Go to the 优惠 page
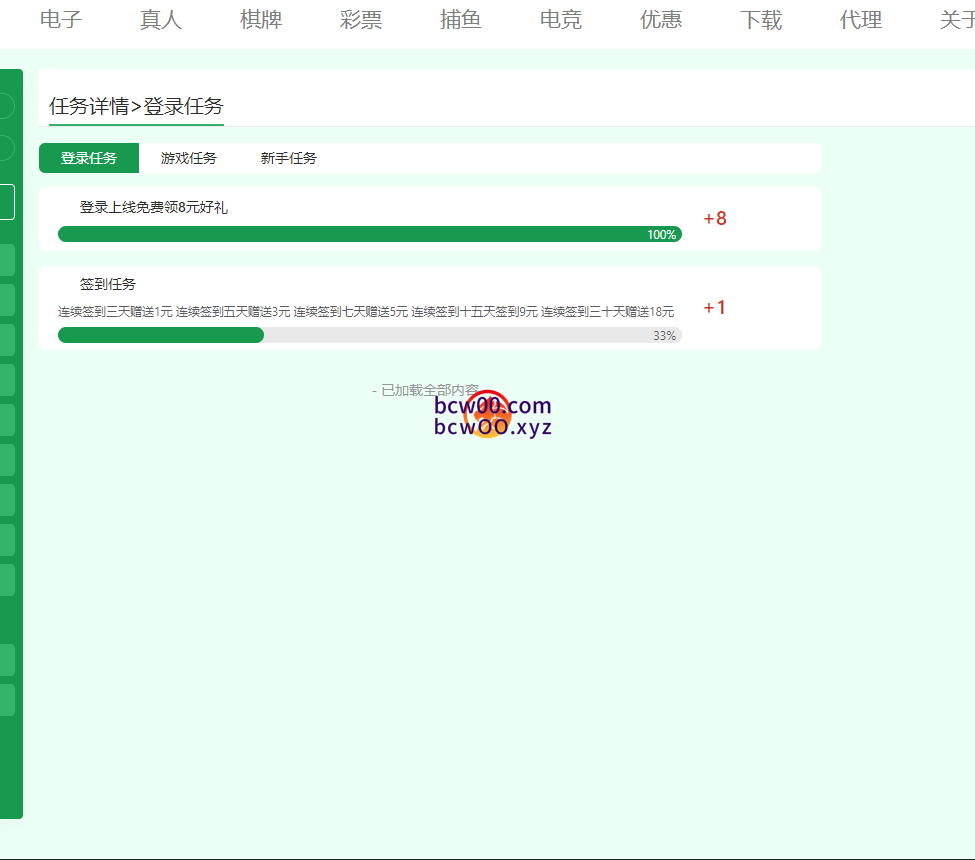Viewport: 975px width, 860px height. (x=661, y=20)
